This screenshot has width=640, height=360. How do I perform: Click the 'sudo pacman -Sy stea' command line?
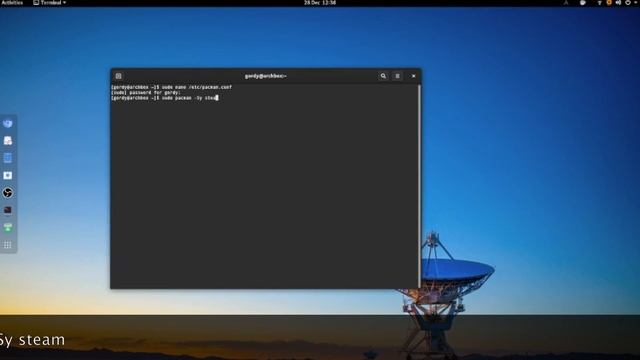[x=189, y=98]
